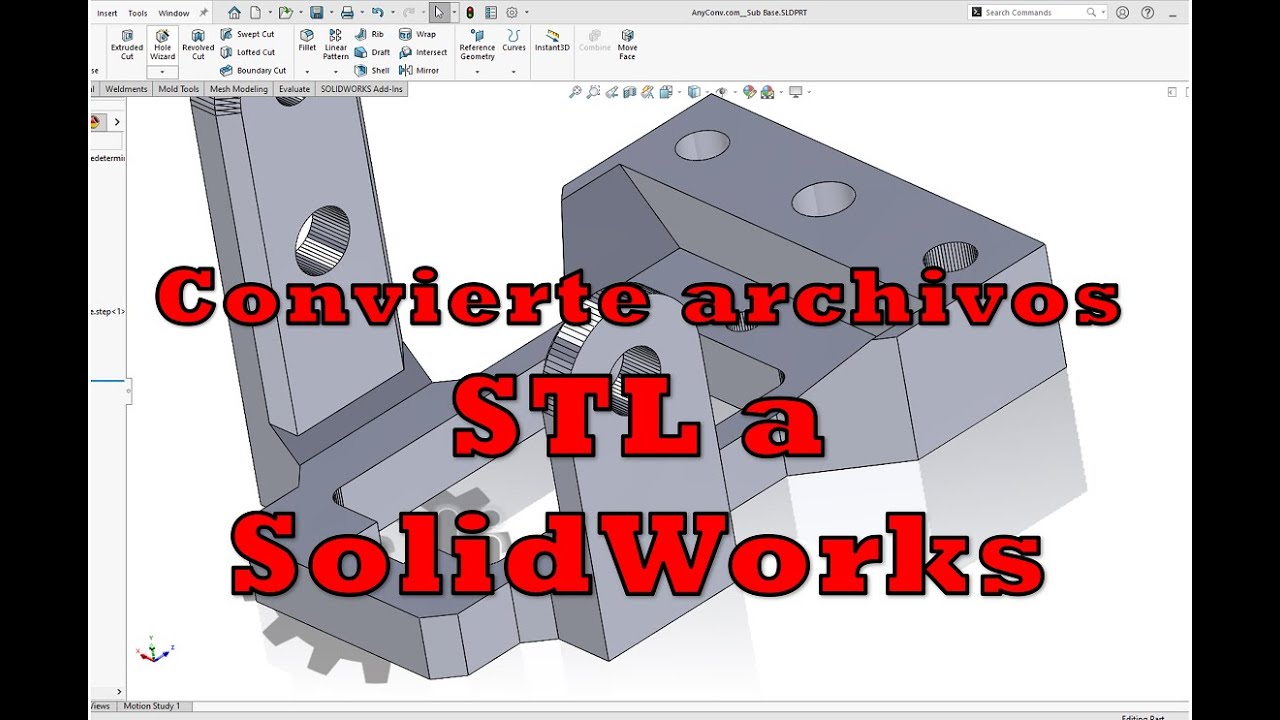Viewport: 1280px width, 720px height.
Task: Expand the Fillet dropdown arrow
Action: click(x=307, y=71)
